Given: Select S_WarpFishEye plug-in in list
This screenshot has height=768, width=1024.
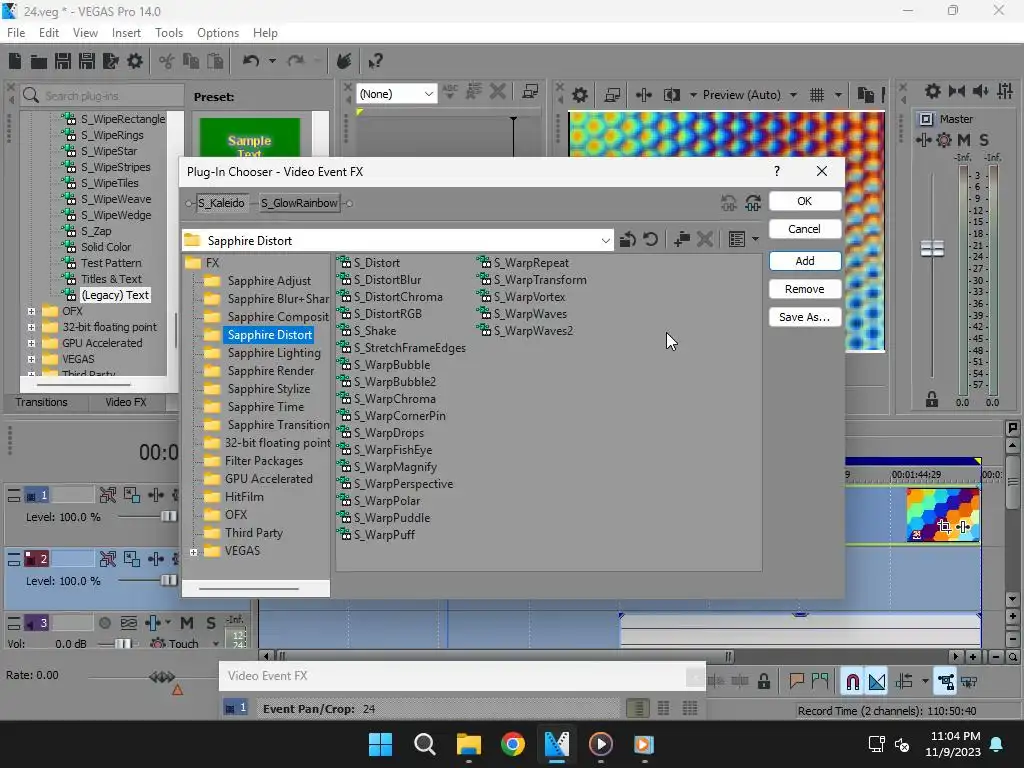Looking at the screenshot, I should tap(393, 450).
